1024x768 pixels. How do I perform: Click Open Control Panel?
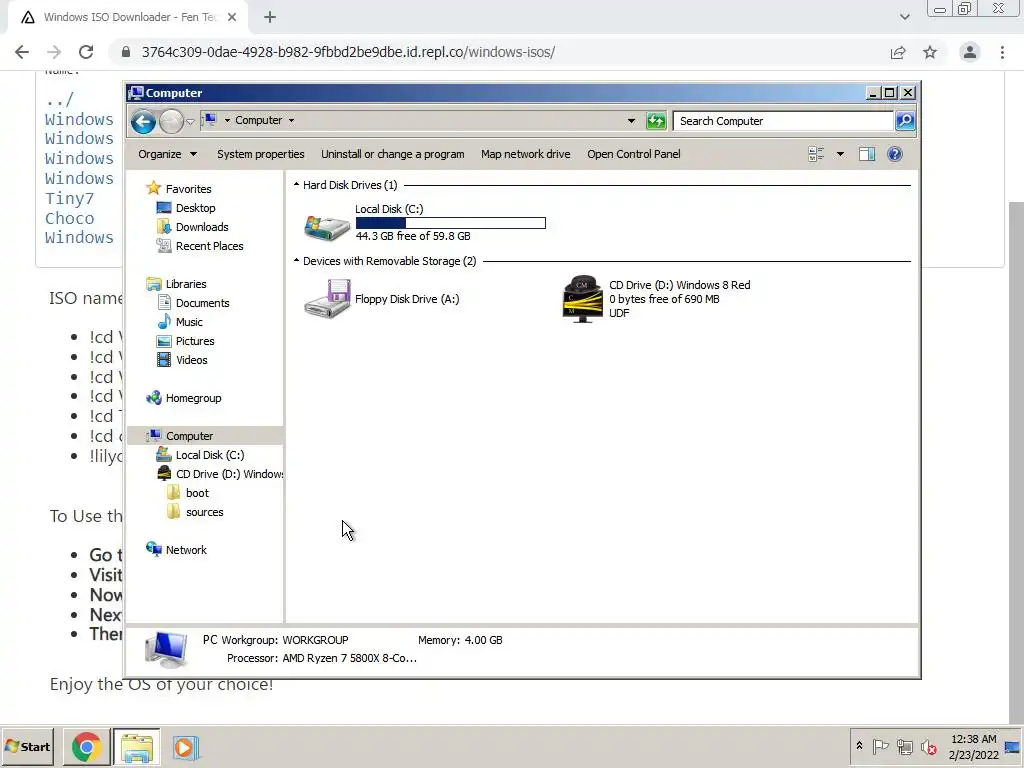(x=633, y=154)
